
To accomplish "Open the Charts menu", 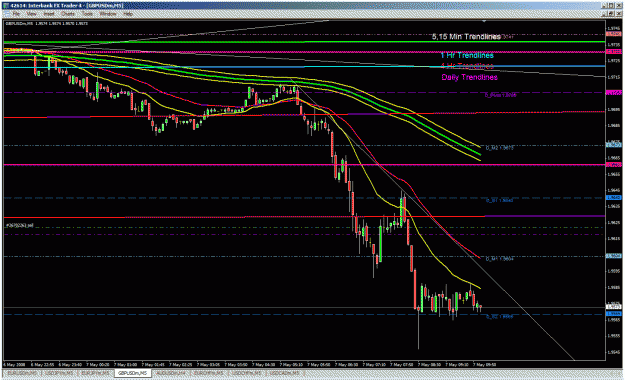I will coord(68,14).
